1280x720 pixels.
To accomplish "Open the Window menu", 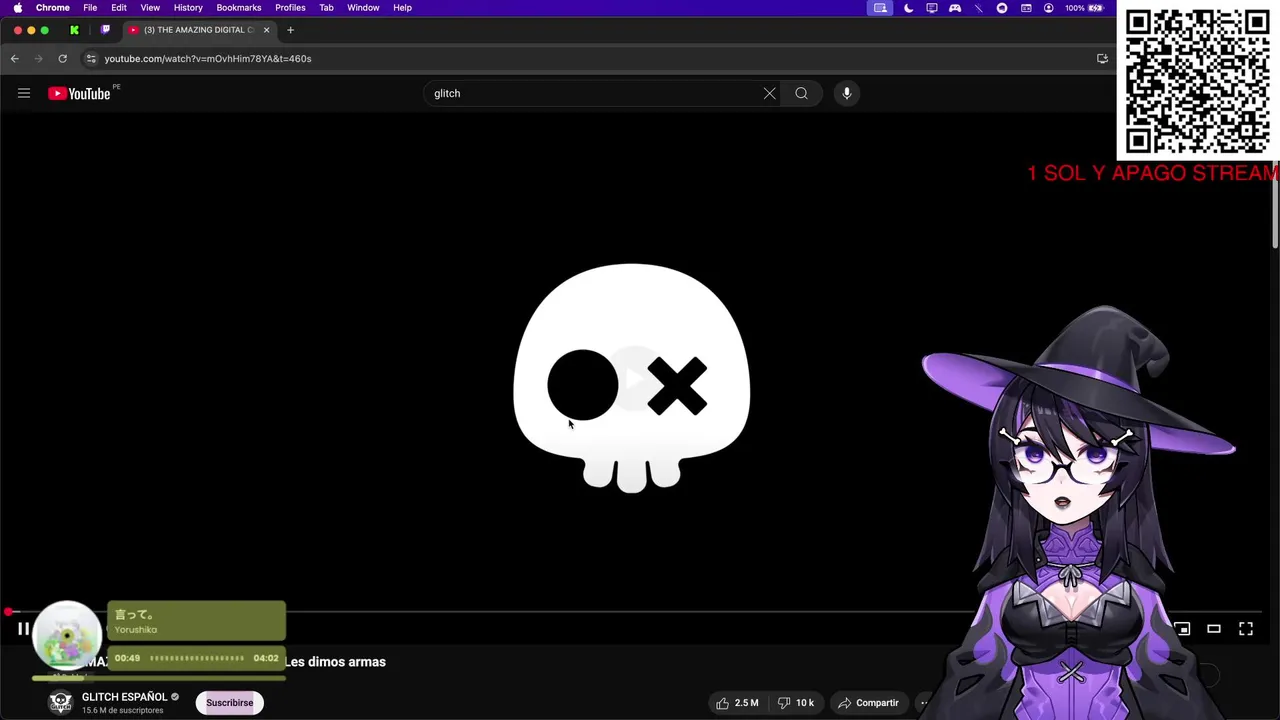I will pos(363,8).
